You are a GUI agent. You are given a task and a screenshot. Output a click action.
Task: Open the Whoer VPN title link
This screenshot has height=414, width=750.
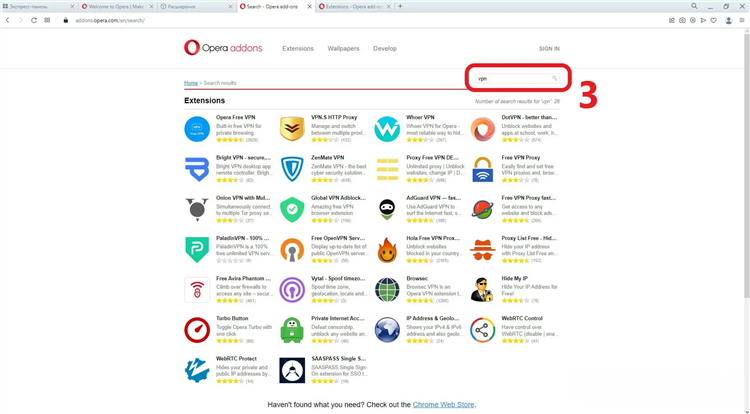(420, 117)
